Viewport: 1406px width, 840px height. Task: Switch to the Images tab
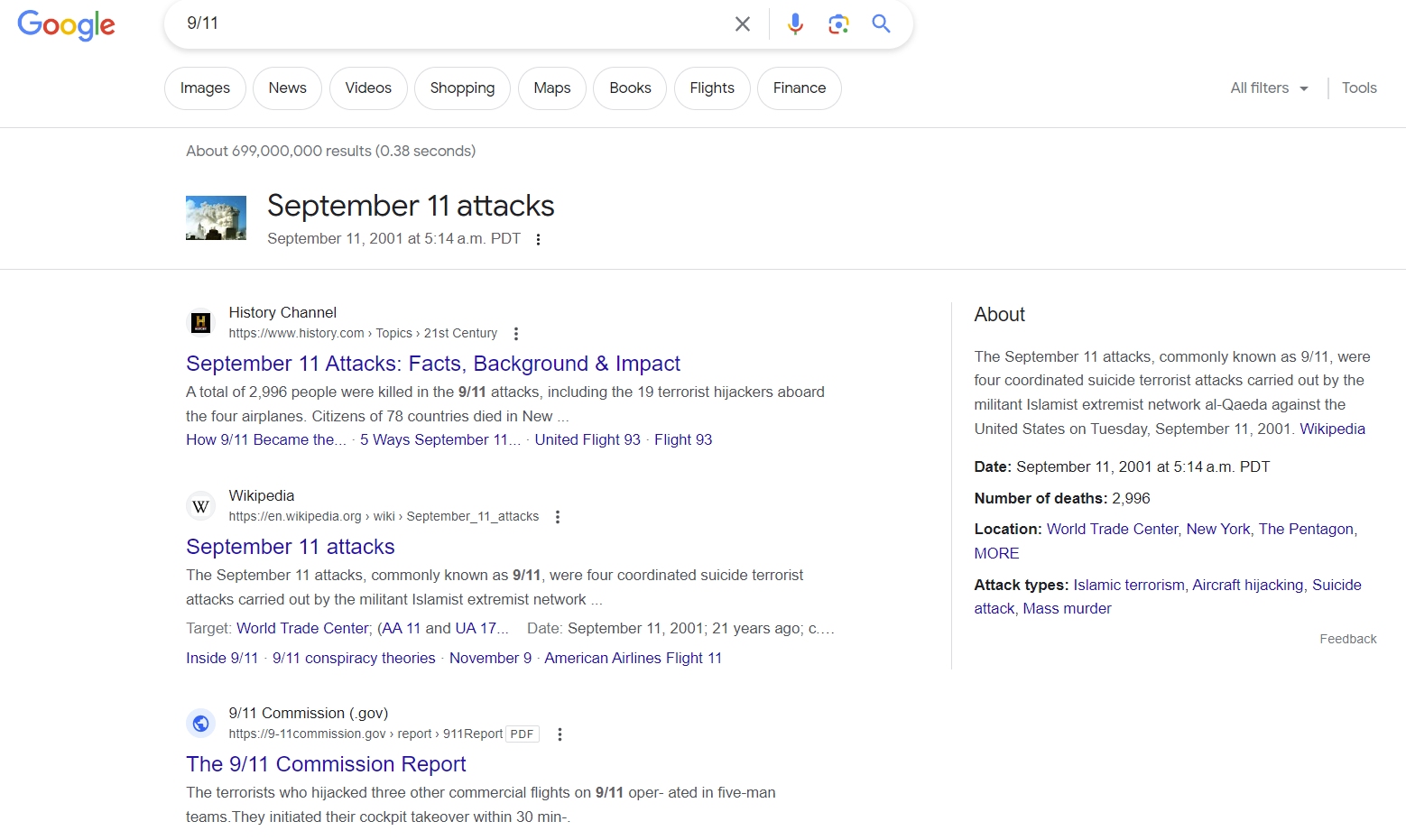[205, 88]
